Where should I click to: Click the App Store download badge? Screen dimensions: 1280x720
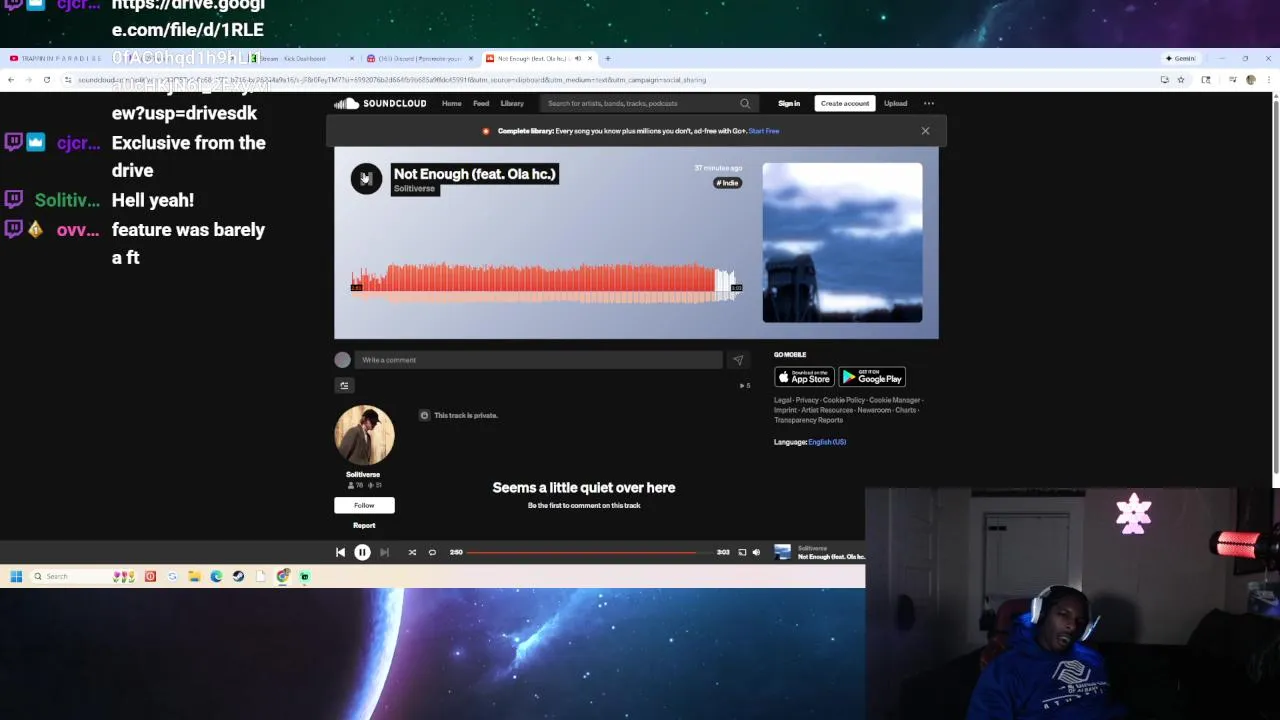[x=804, y=377]
